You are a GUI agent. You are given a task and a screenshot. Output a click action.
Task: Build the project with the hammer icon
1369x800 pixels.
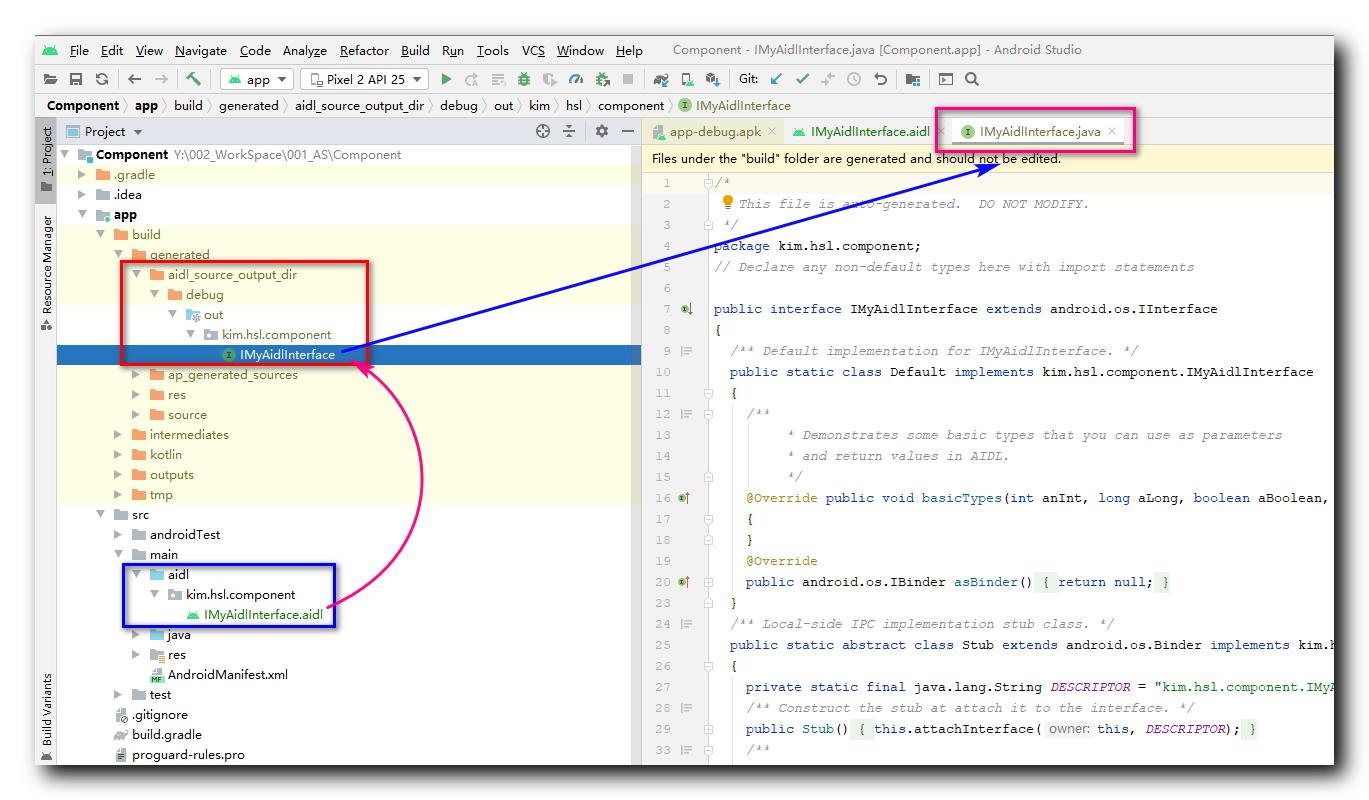(193, 79)
